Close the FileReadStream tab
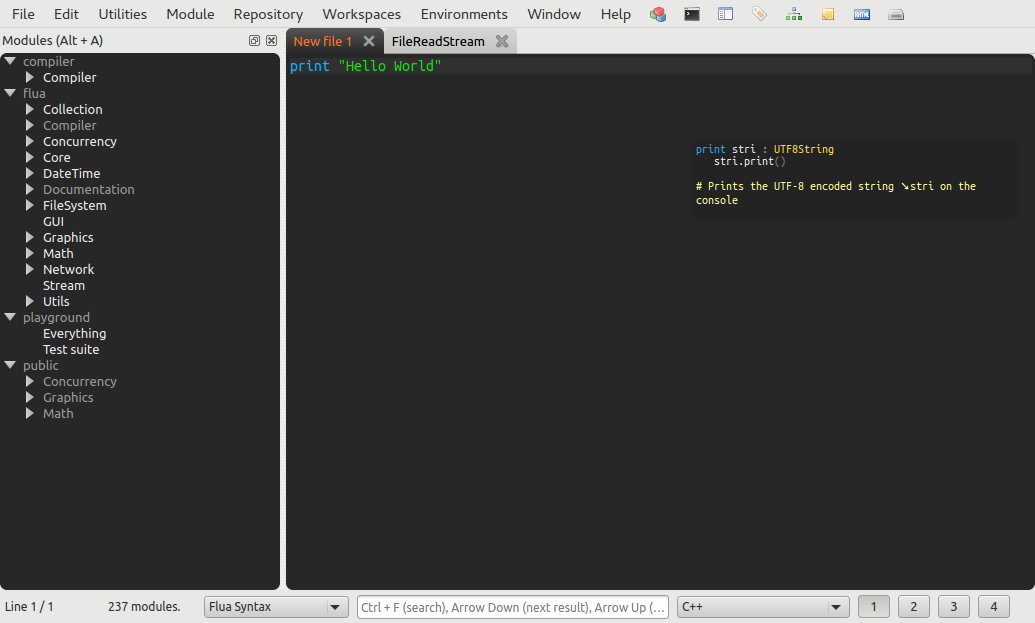1035x623 pixels. 502,41
